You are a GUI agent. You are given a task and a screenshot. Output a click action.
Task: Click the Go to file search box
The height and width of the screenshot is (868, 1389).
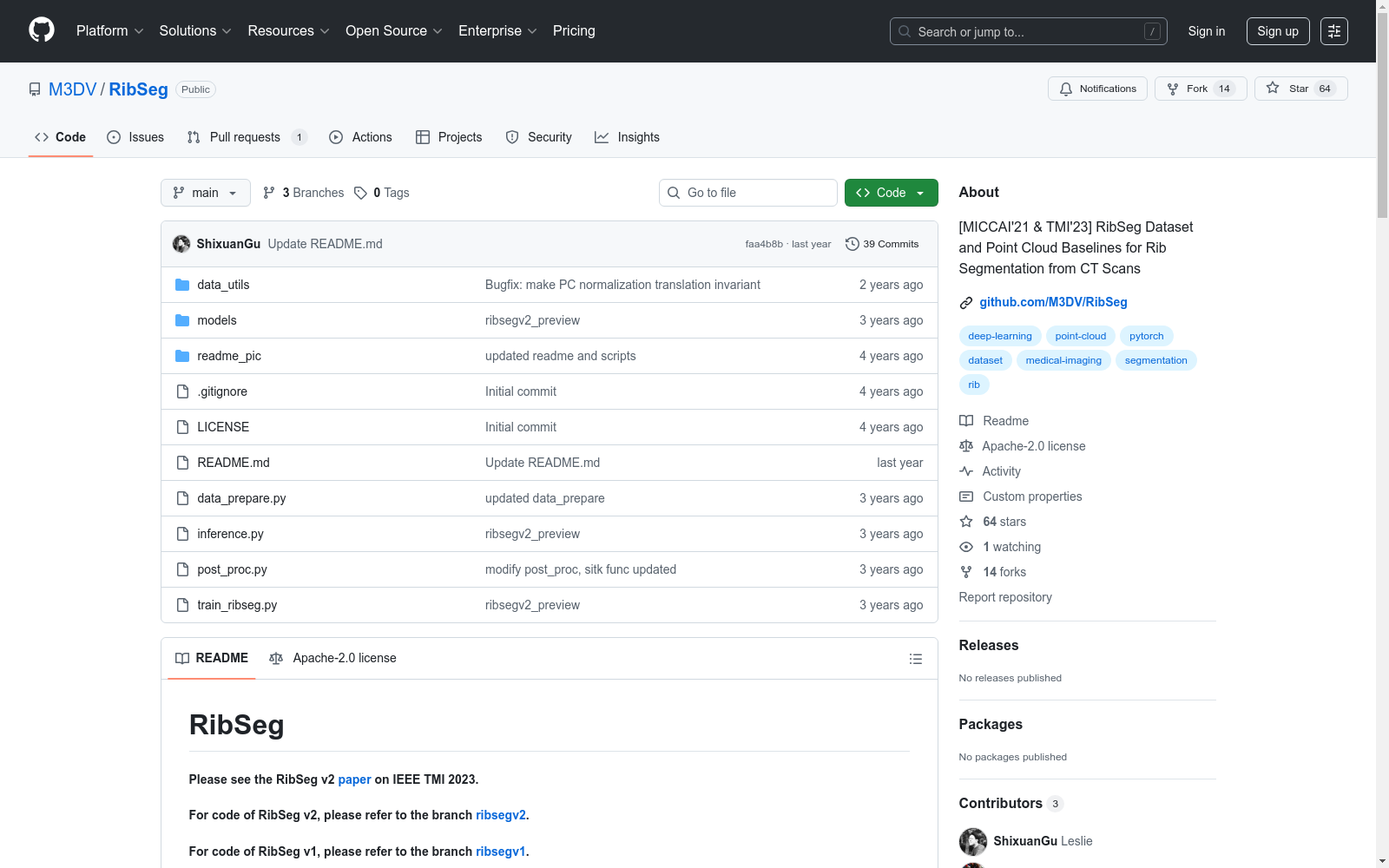pyautogui.click(x=748, y=193)
